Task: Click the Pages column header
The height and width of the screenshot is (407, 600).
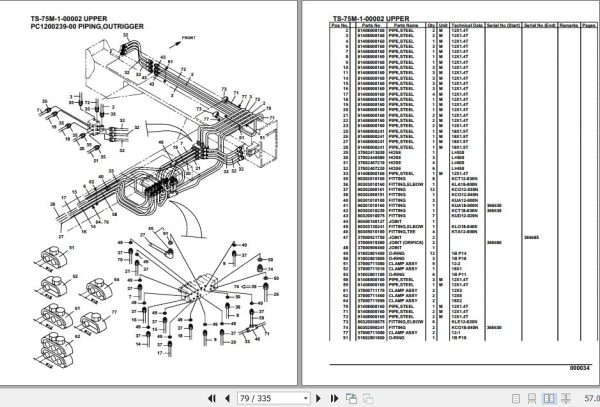Action: [589, 25]
